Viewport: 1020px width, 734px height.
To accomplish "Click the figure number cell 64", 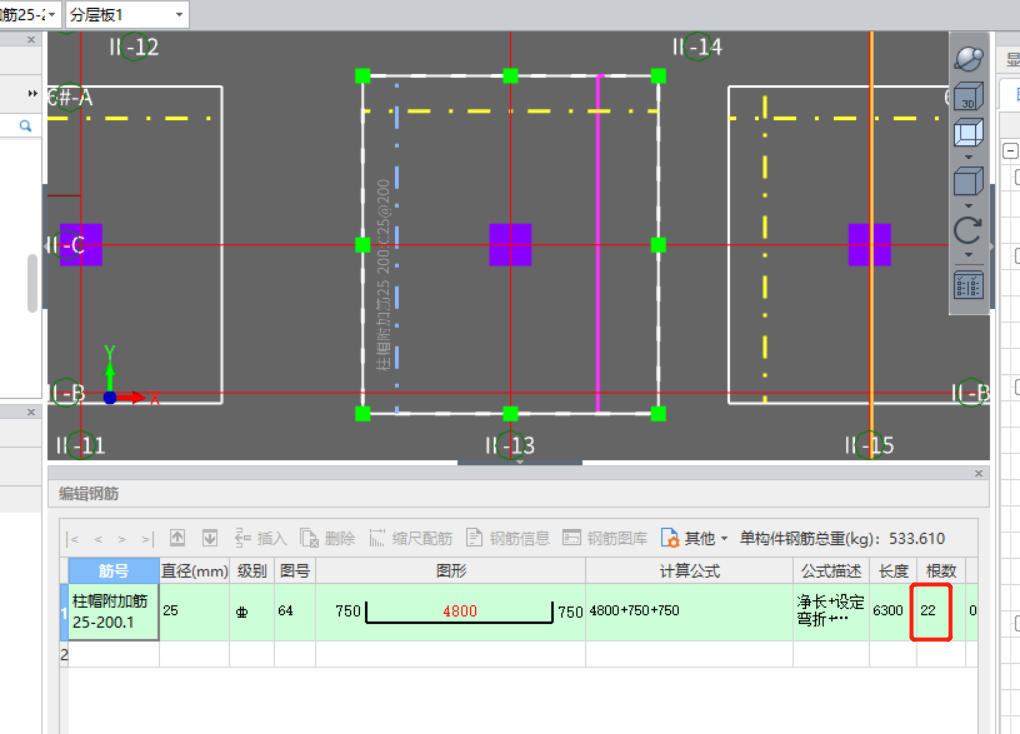I will [x=295, y=612].
